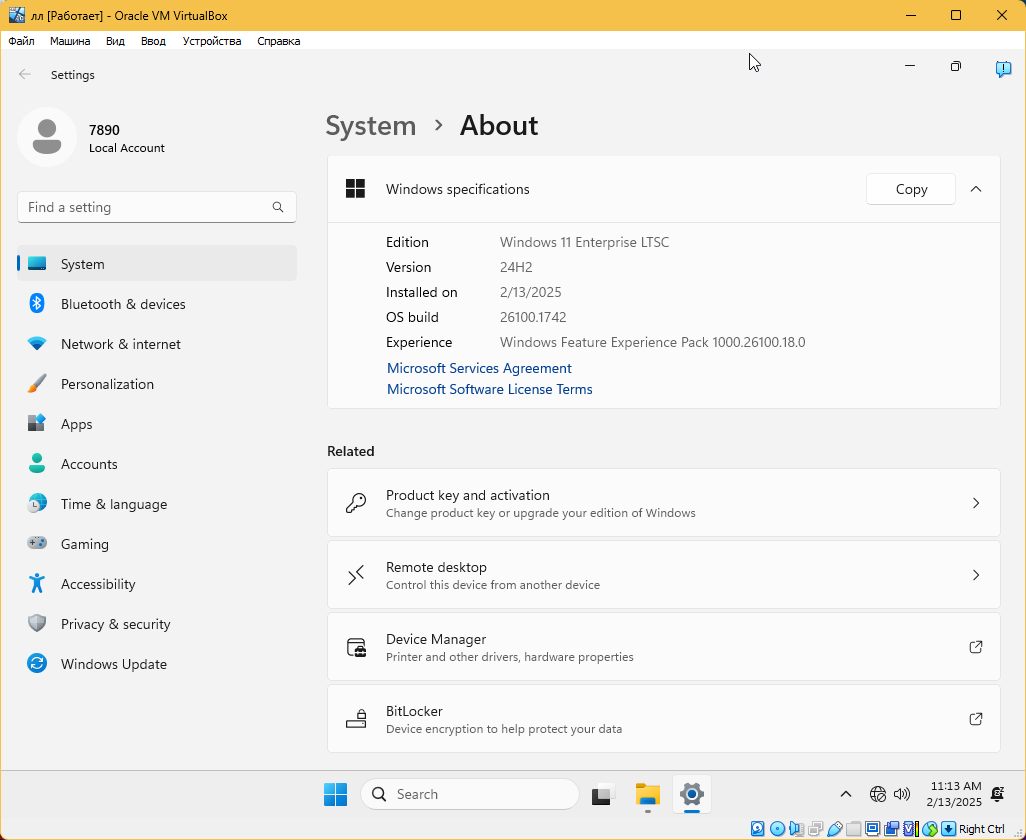This screenshot has width=1026, height=840.
Task: Open Product key and activation
Action: pos(663,503)
